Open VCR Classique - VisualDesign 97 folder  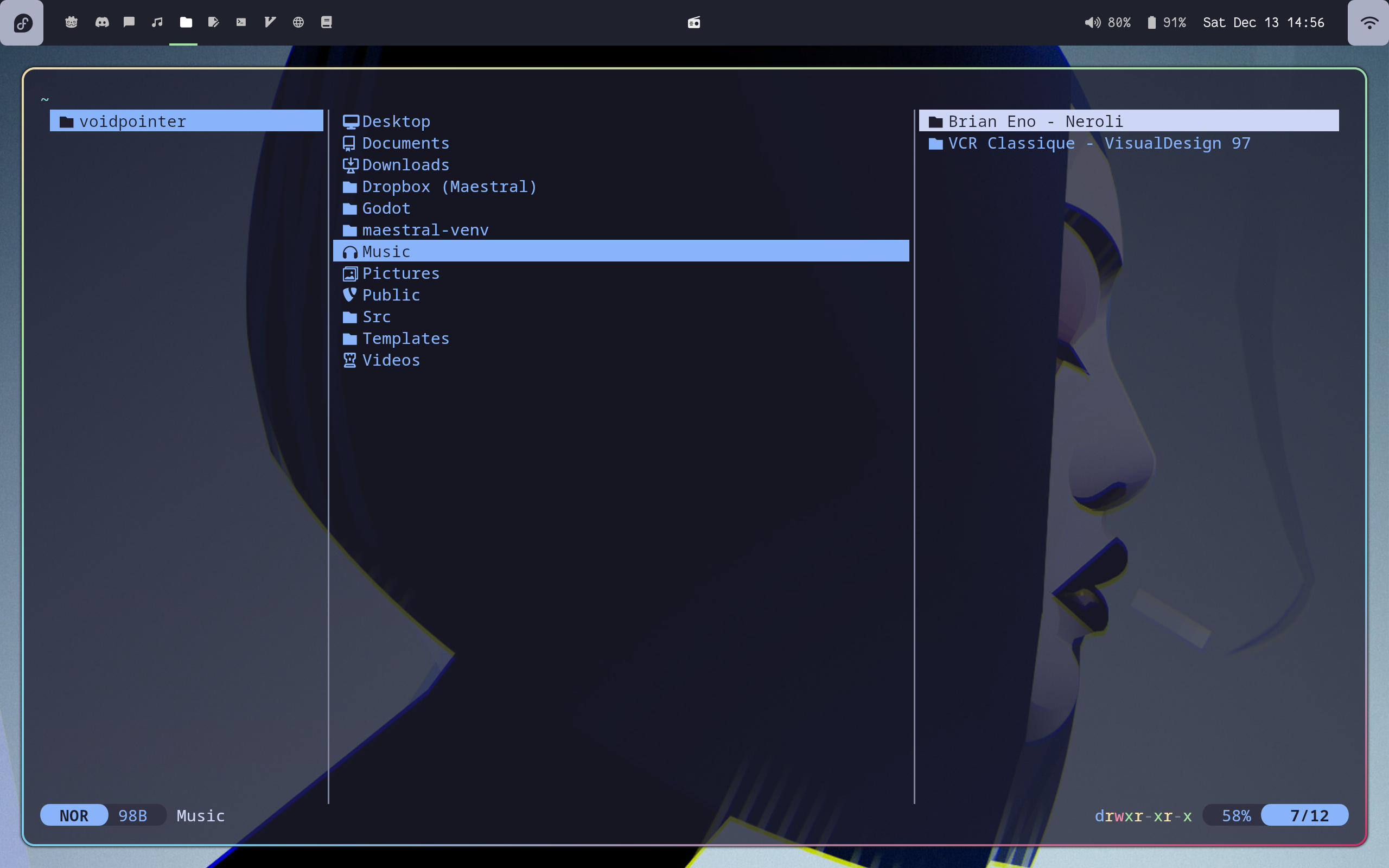[x=1099, y=144]
